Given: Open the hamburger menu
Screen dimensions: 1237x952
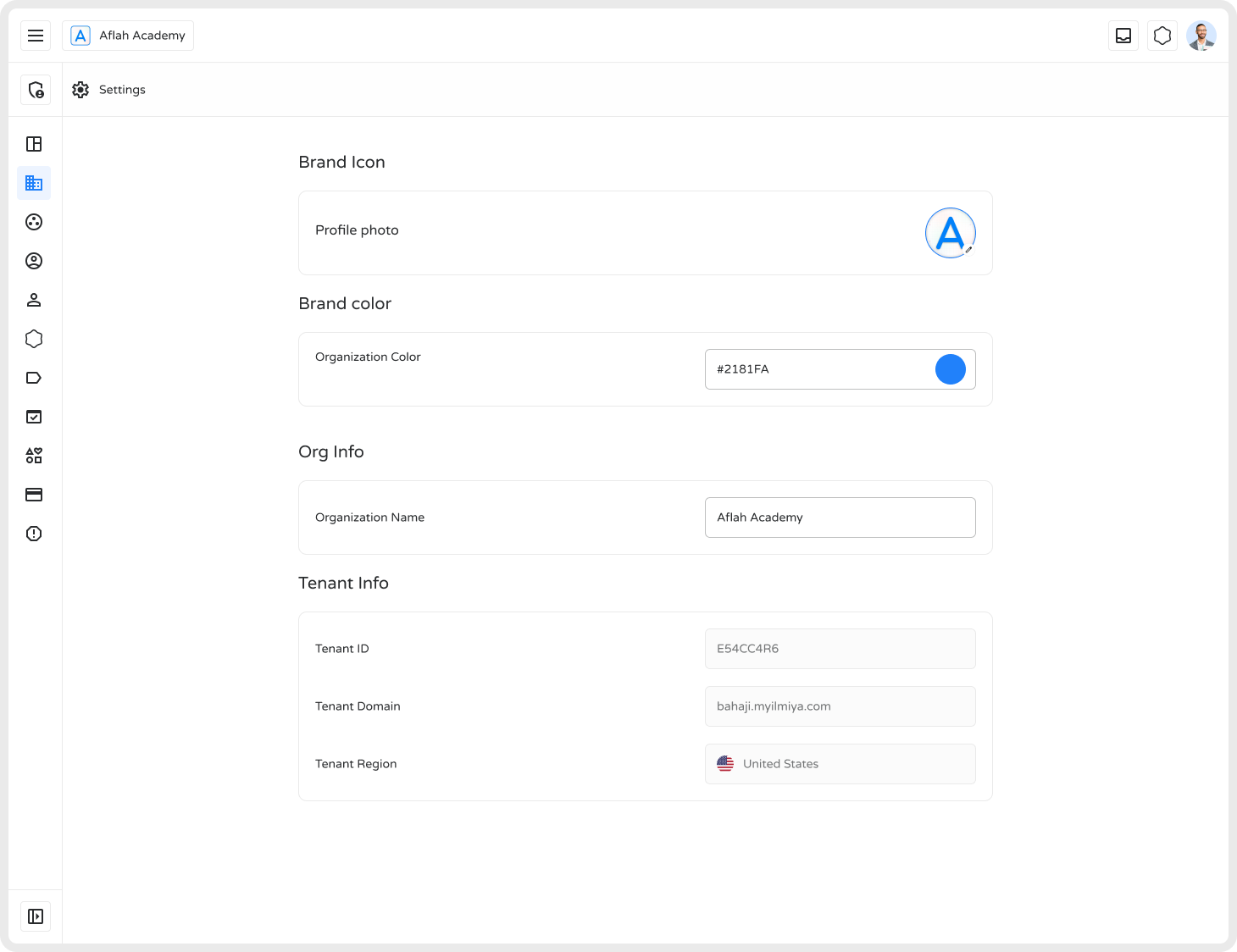Looking at the screenshot, I should (x=36, y=36).
